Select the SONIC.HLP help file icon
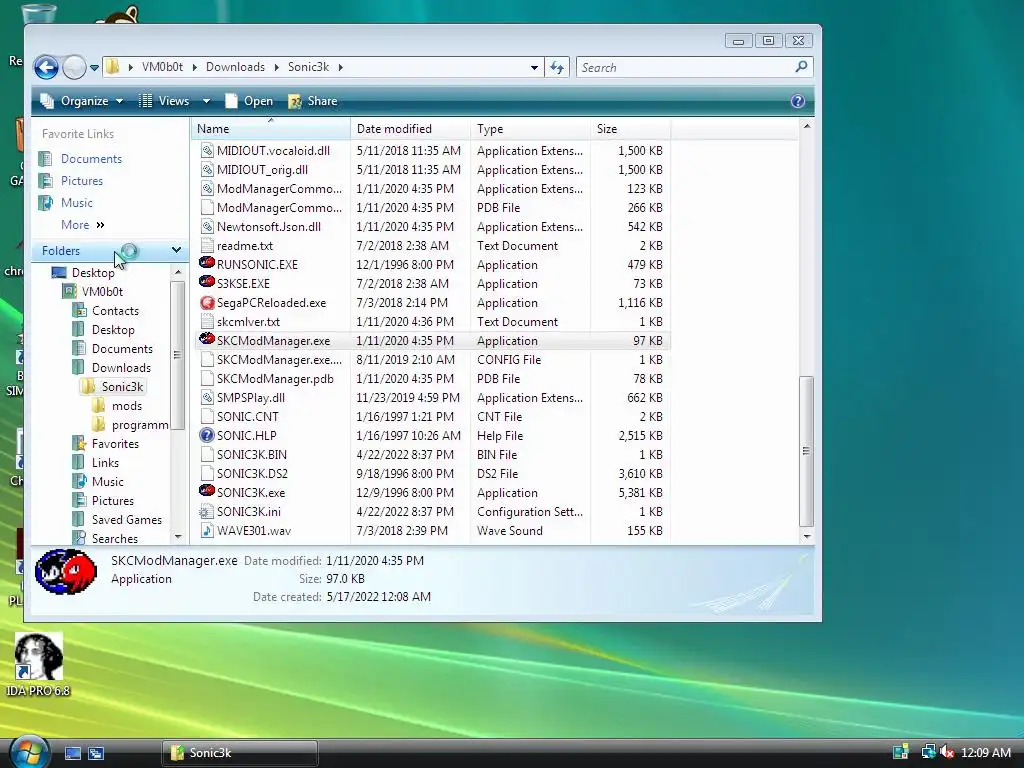 tap(207, 435)
